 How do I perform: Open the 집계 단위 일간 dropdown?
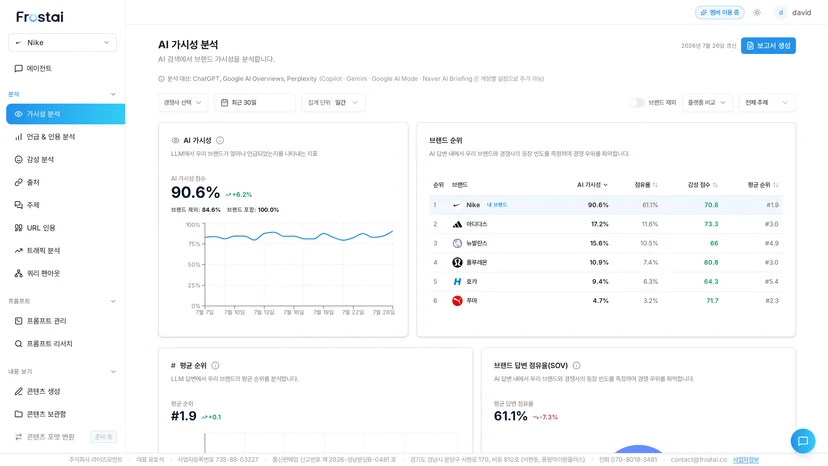coord(333,102)
